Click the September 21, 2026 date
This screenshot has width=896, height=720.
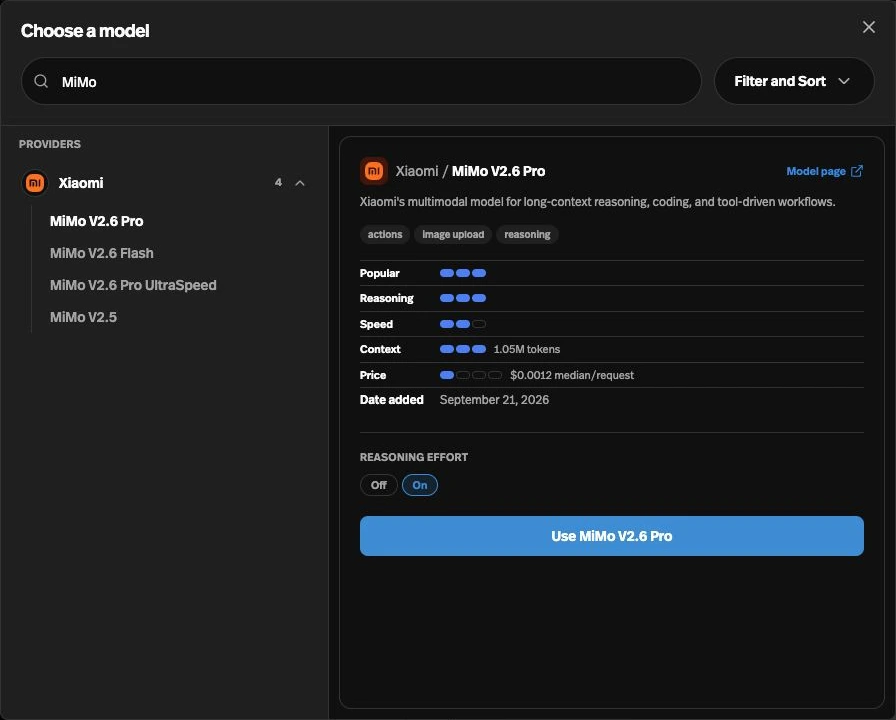[x=494, y=400]
